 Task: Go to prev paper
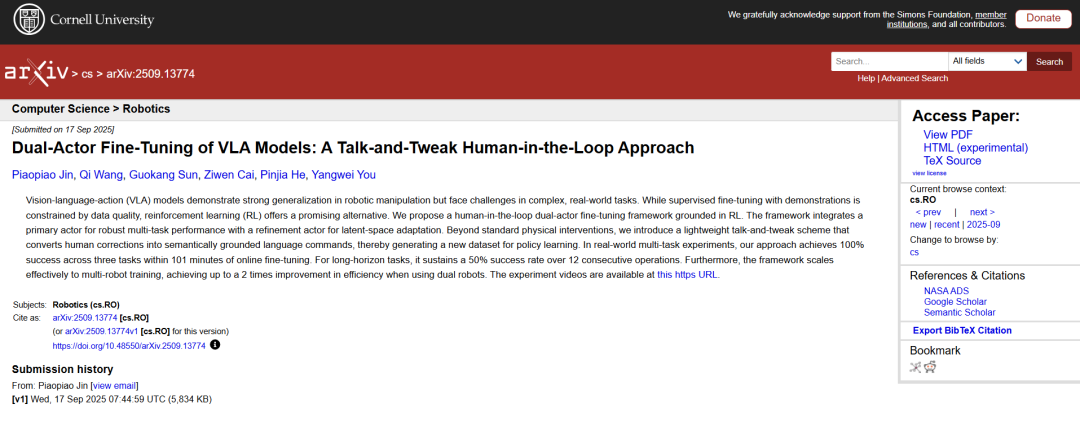click(x=928, y=212)
